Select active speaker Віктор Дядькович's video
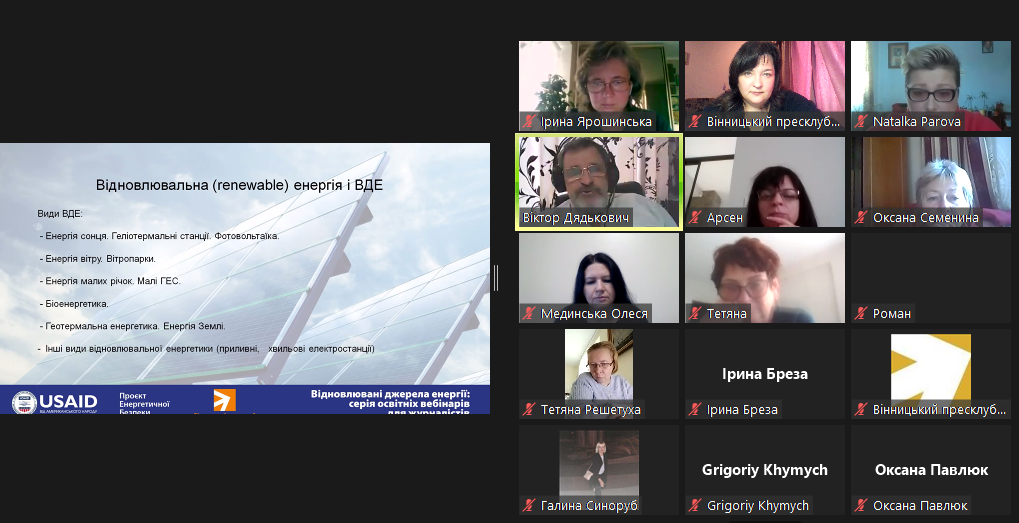Screen dimensions: 1019x523 click(x=599, y=182)
